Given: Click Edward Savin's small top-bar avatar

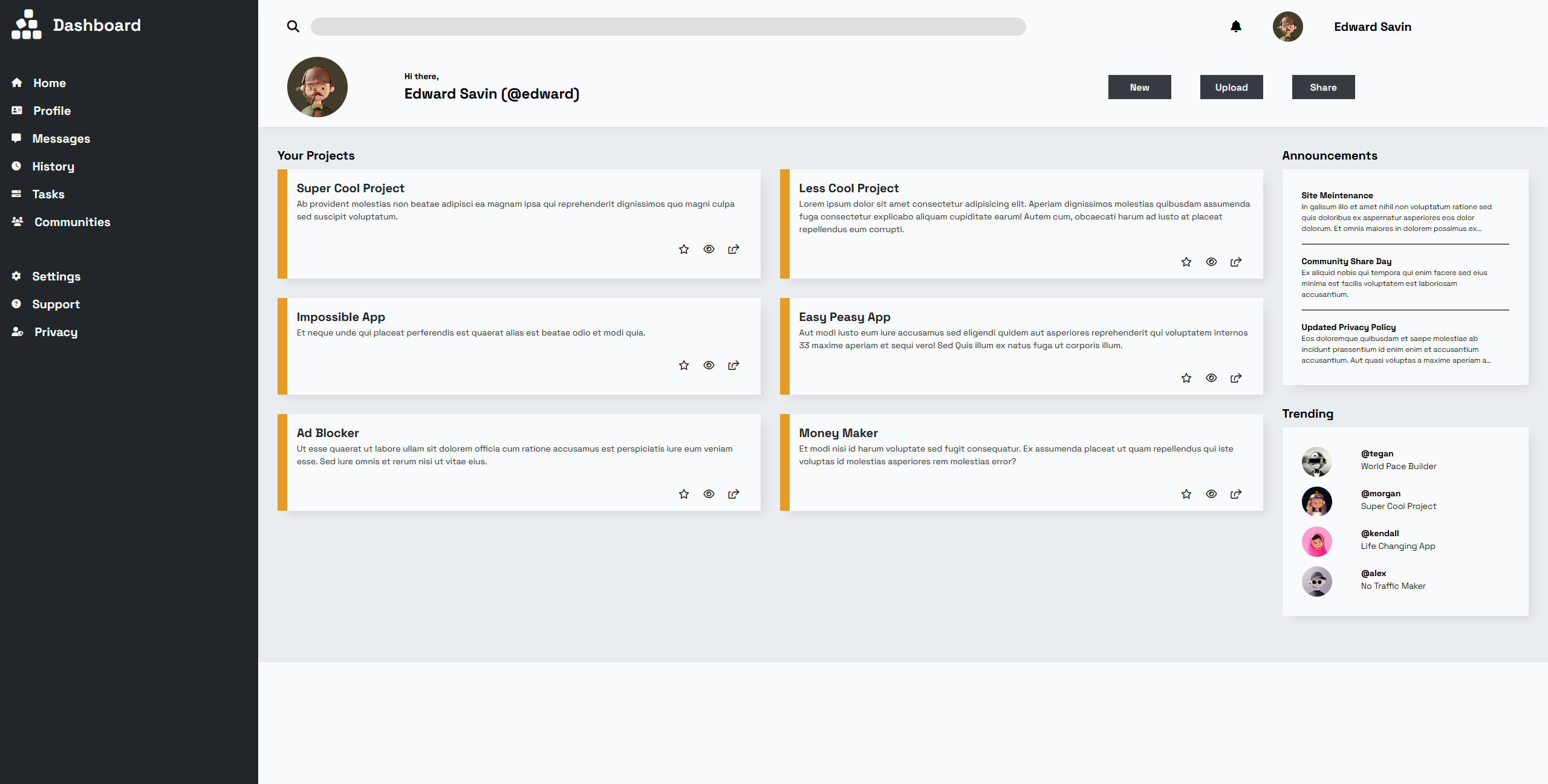Looking at the screenshot, I should point(1288,27).
